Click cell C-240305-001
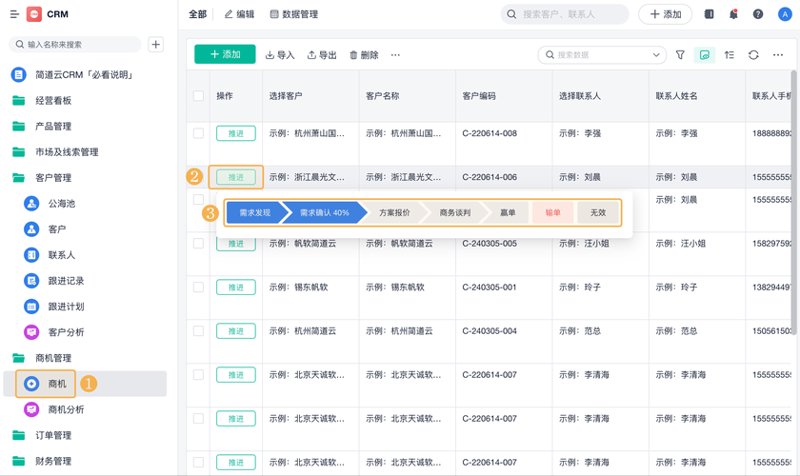This screenshot has width=800, height=476. [x=489, y=287]
